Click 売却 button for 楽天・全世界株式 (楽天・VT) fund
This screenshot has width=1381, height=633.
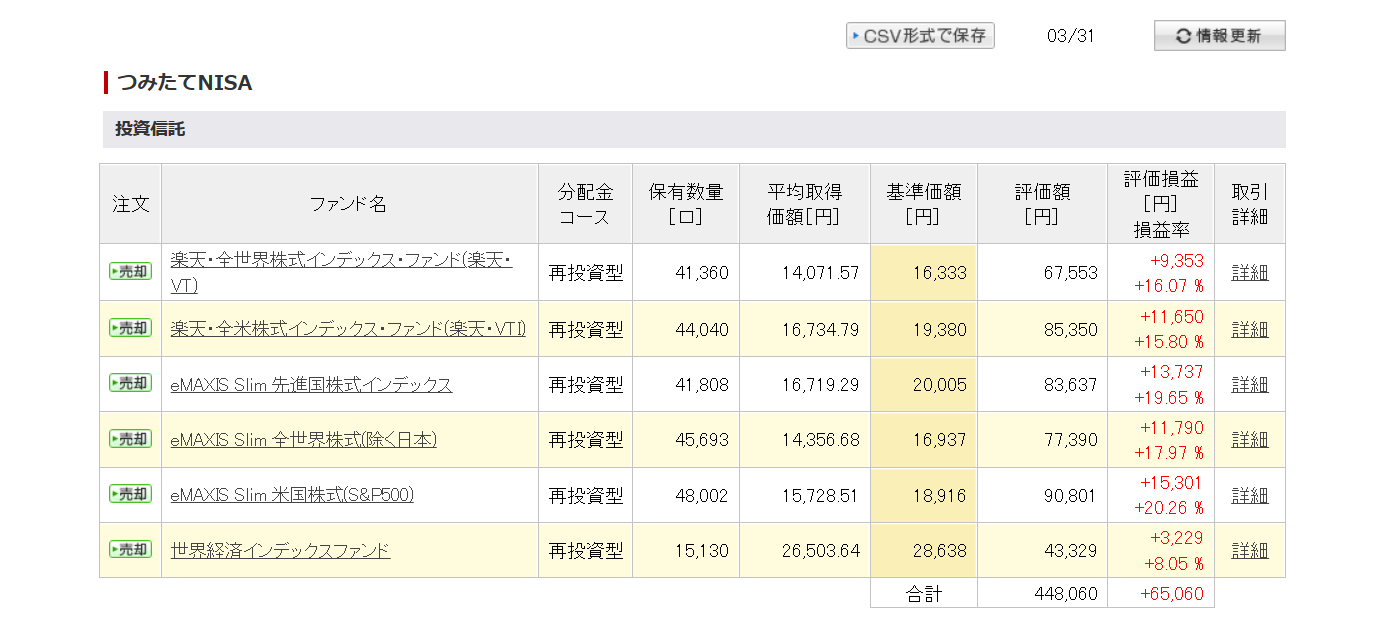(x=130, y=271)
